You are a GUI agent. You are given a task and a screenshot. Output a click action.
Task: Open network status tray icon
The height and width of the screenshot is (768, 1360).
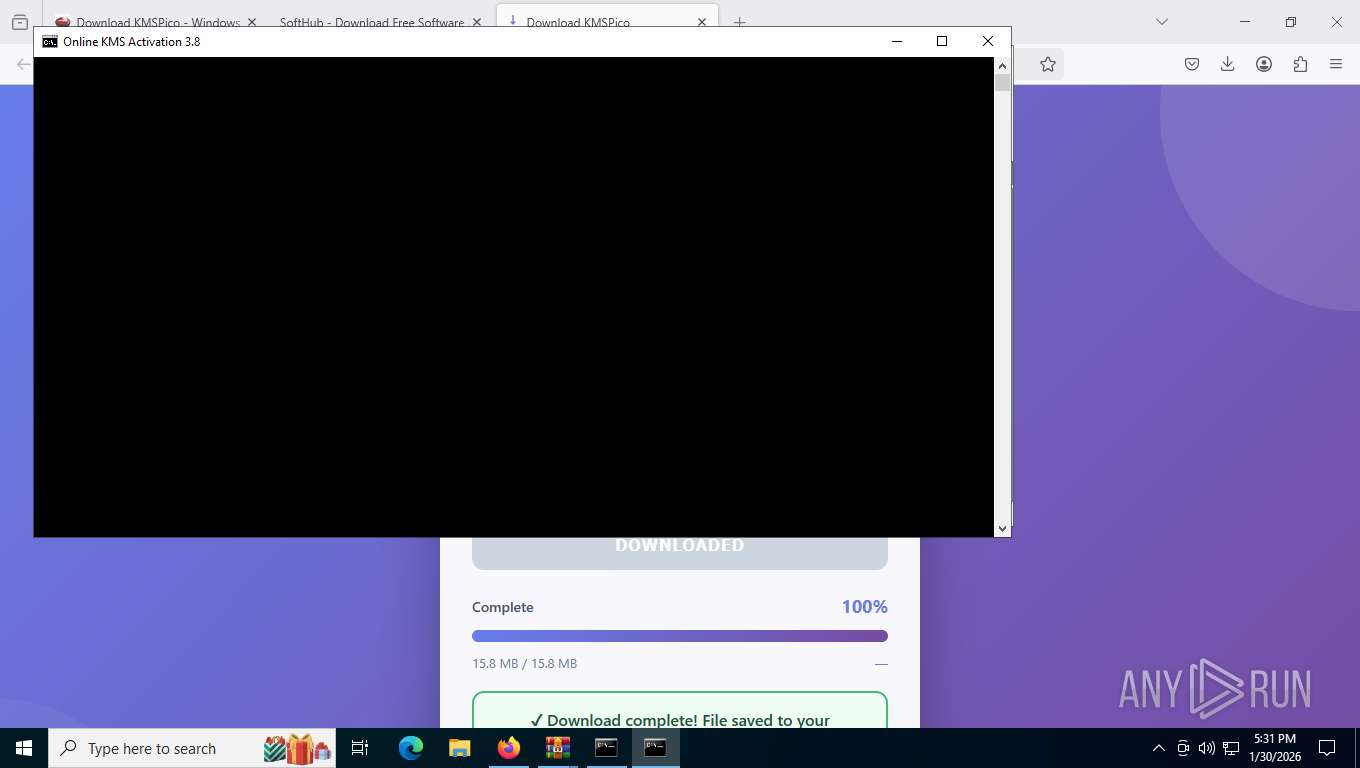pyautogui.click(x=1231, y=748)
